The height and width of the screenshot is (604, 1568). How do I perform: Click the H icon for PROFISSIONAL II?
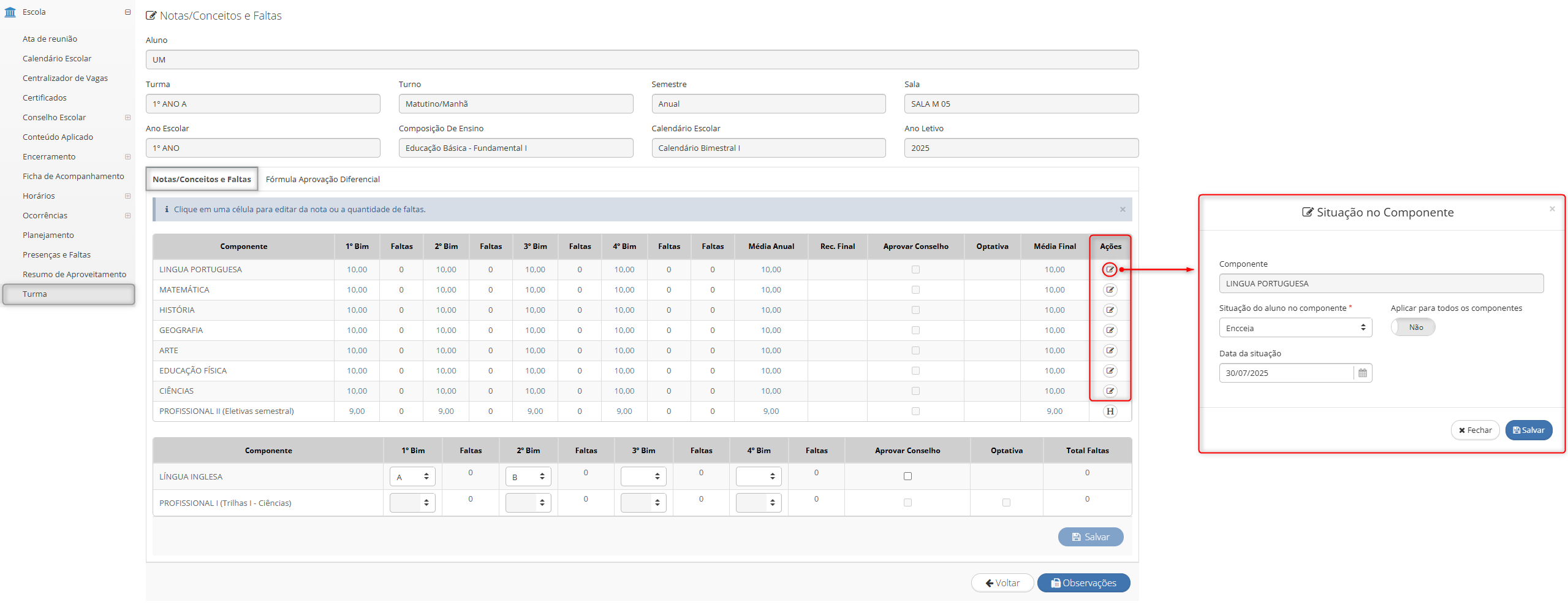pos(1110,411)
